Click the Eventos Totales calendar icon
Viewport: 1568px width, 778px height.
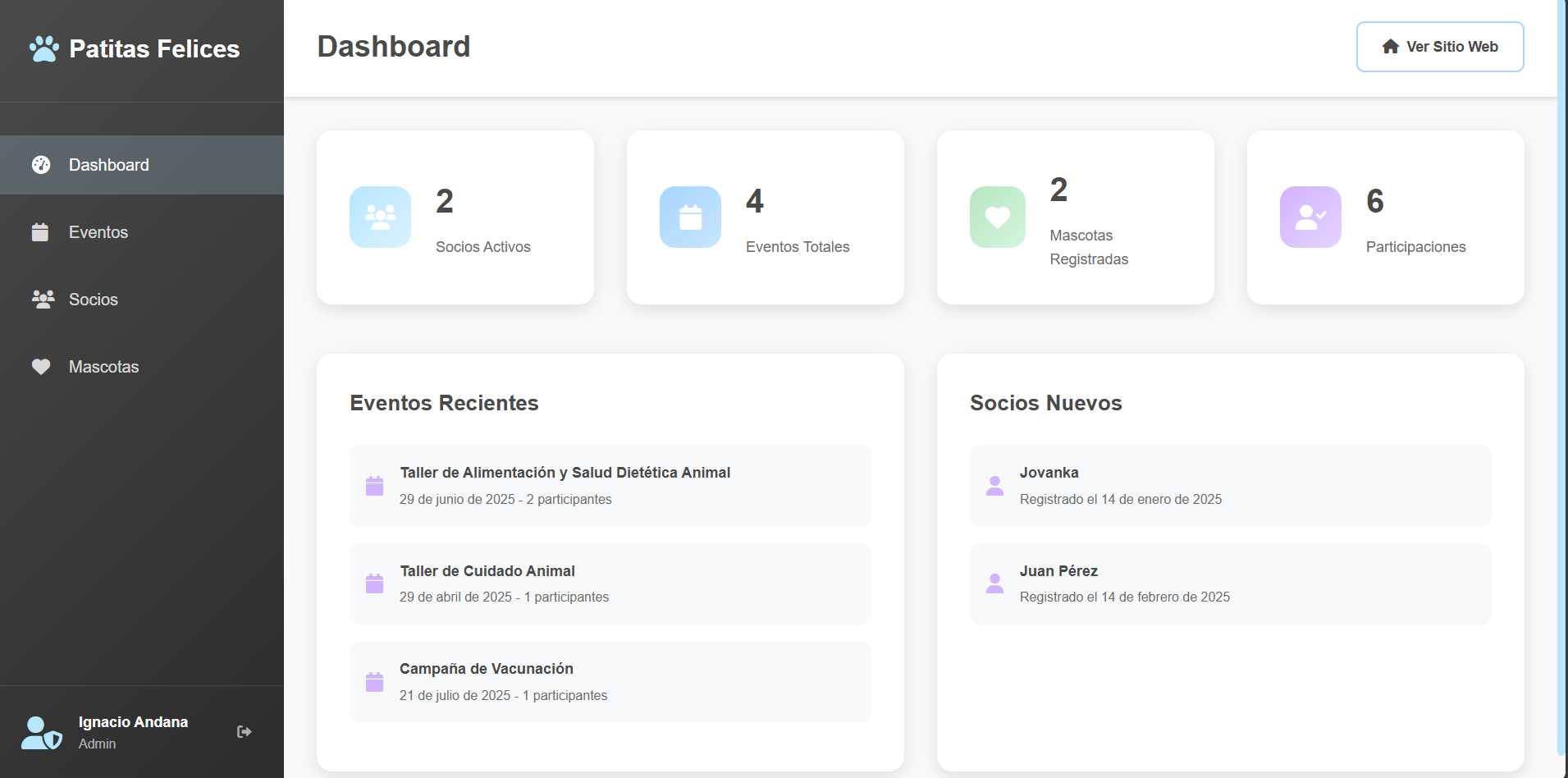pyautogui.click(x=690, y=217)
